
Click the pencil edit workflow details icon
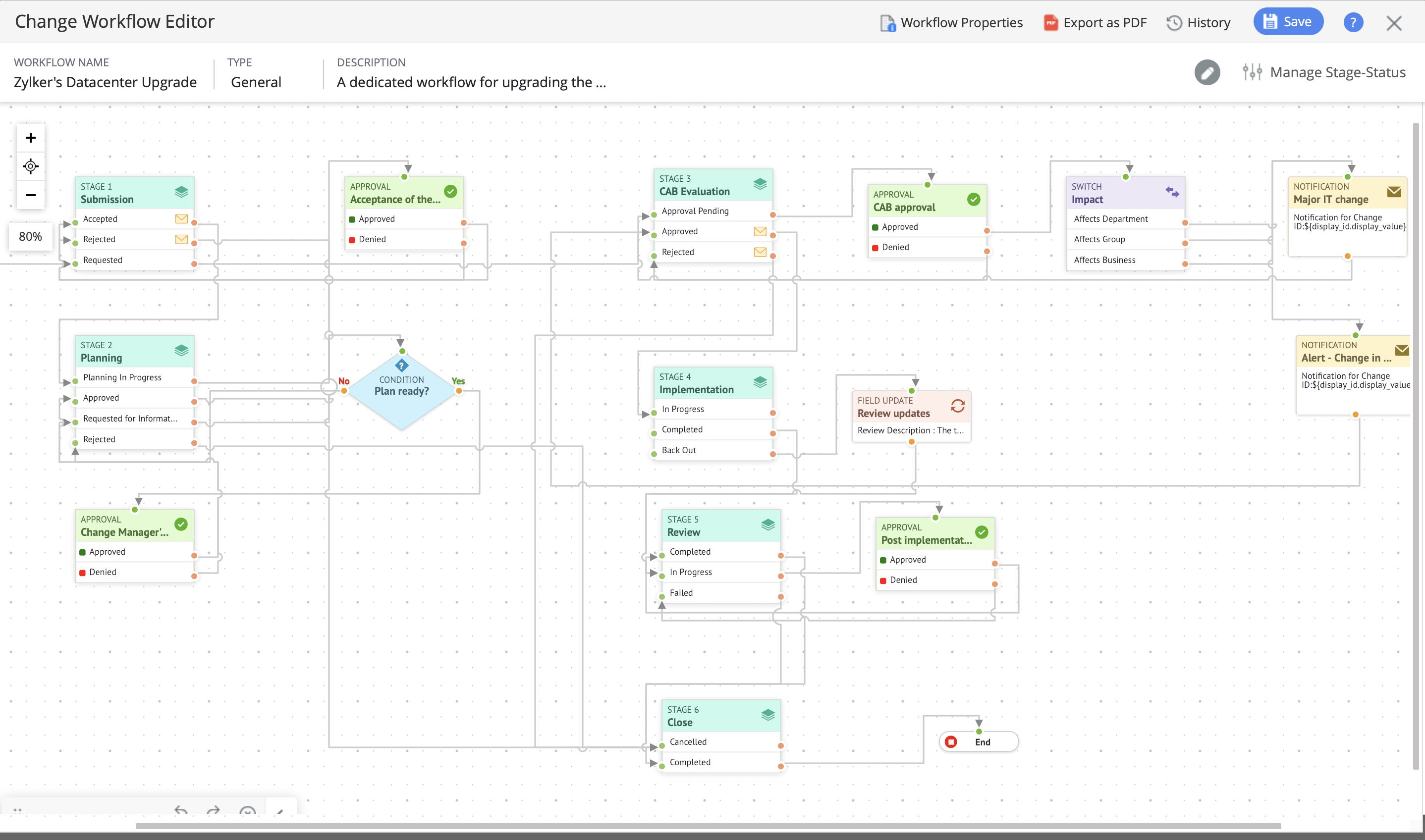[1206, 72]
